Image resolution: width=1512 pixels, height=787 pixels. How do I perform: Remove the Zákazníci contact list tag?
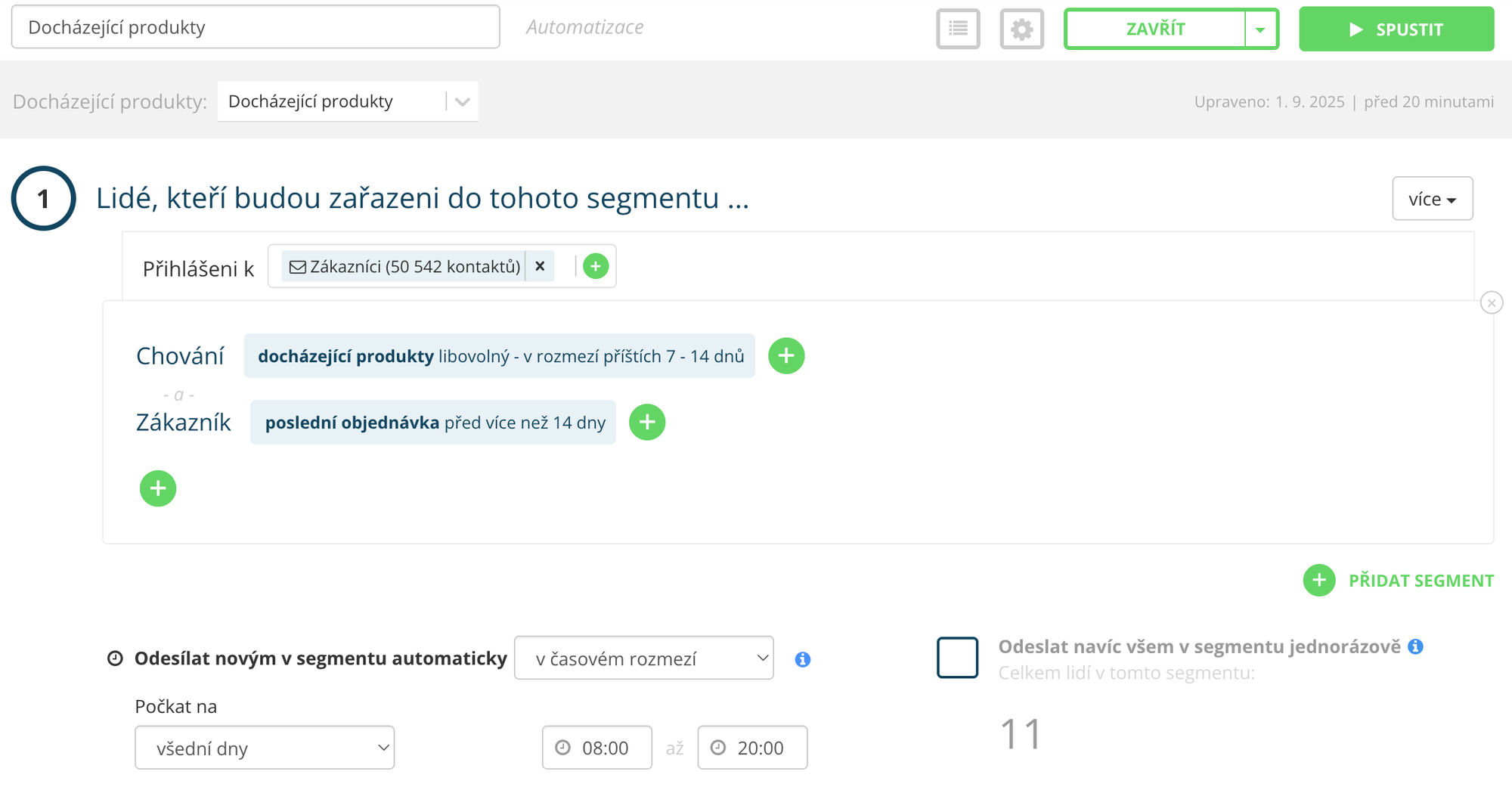[540, 266]
